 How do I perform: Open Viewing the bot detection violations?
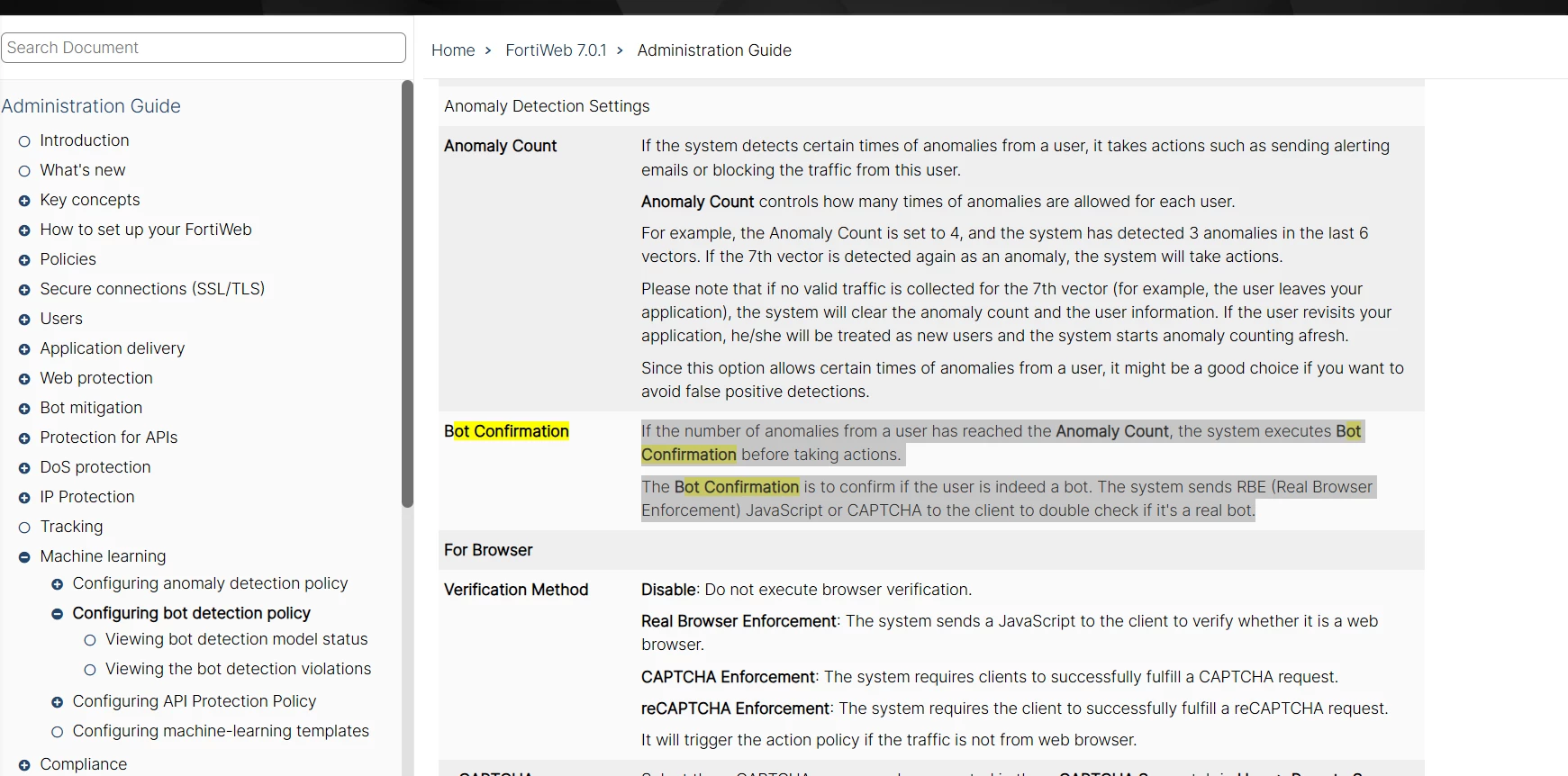tap(238, 669)
